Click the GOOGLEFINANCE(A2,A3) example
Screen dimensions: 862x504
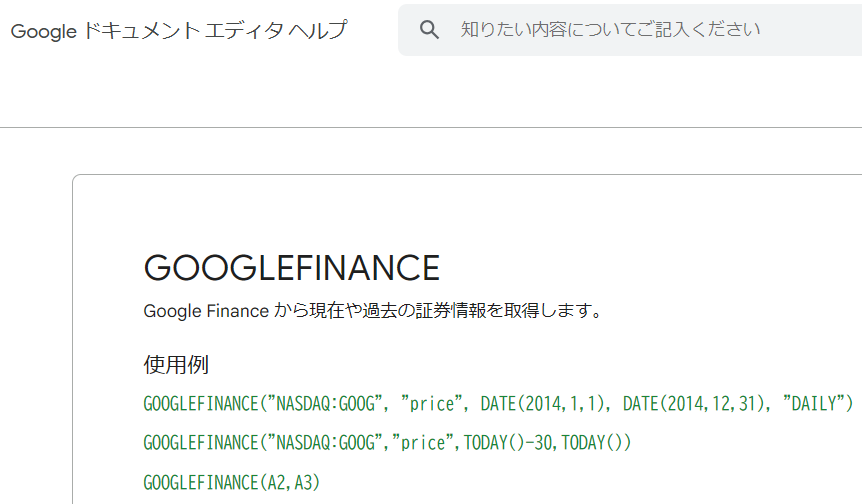(232, 482)
